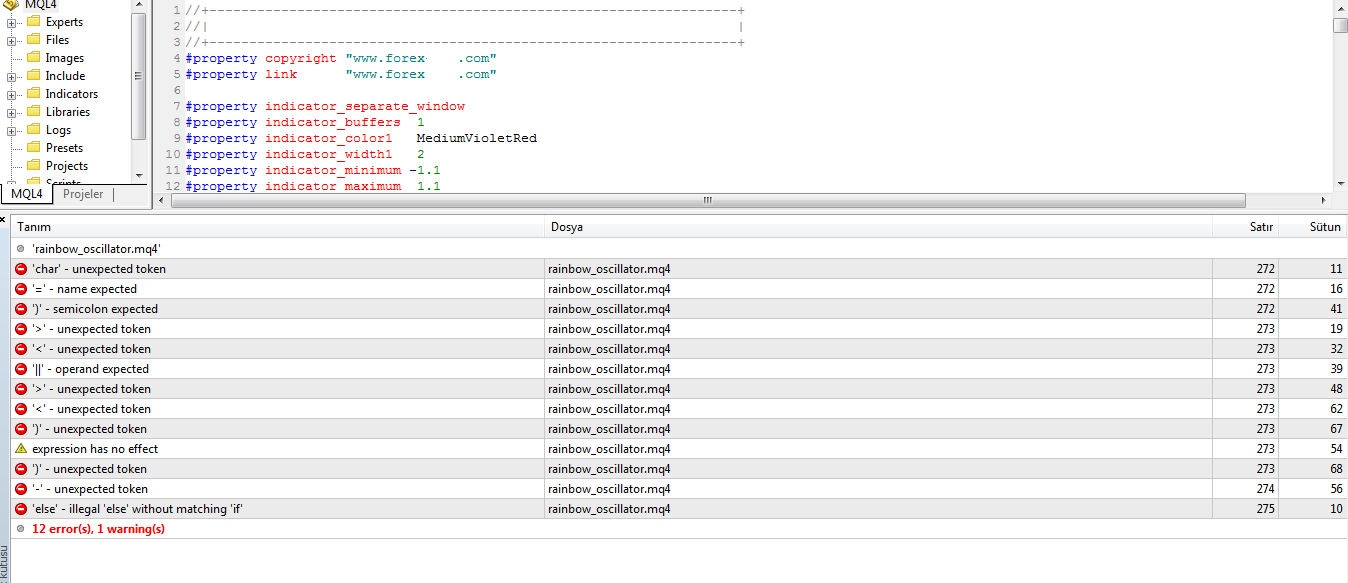Select the MQL4 navigator tab
This screenshot has height=583, width=1348.
27,194
